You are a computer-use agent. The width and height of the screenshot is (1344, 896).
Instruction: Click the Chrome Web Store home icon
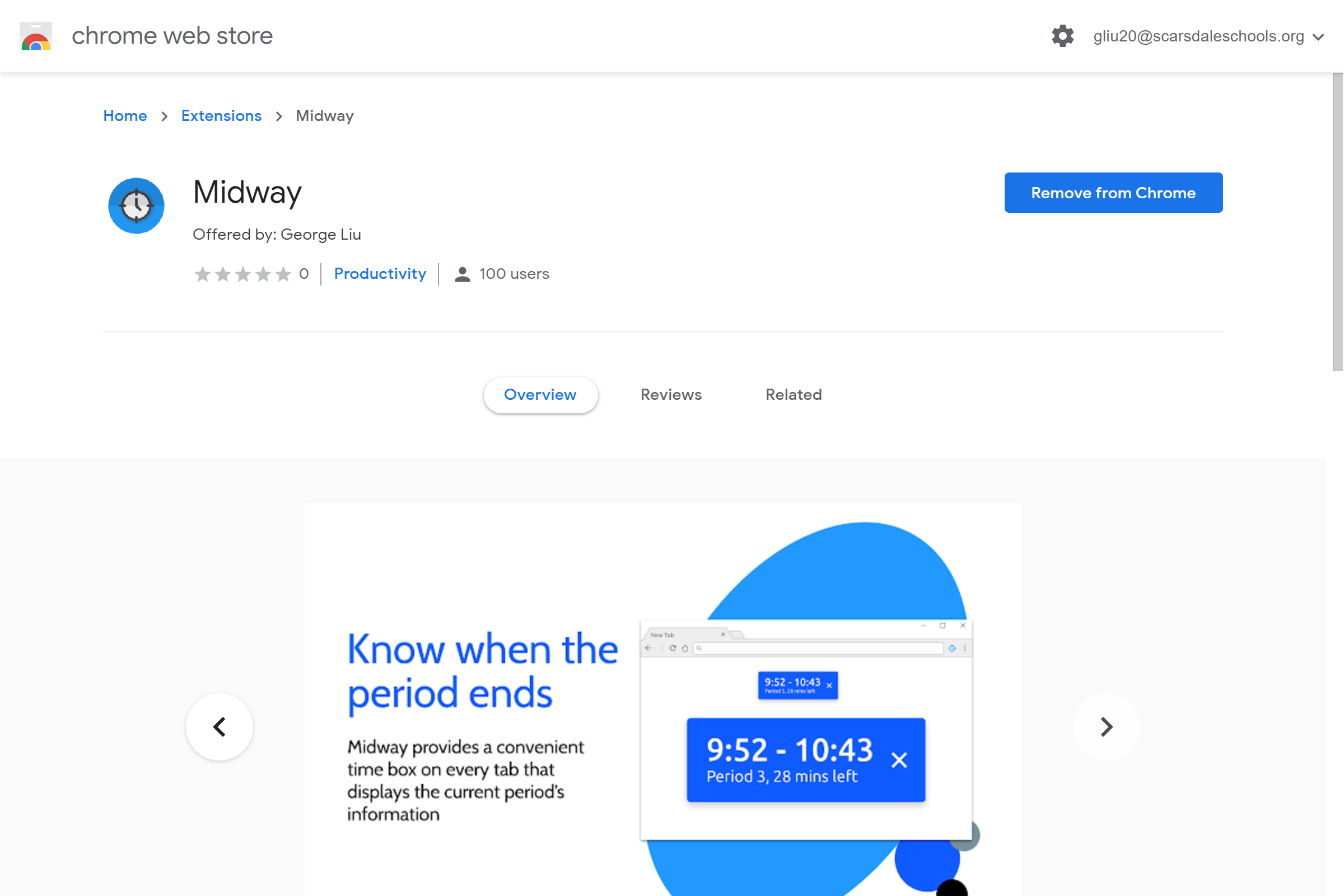click(x=36, y=35)
